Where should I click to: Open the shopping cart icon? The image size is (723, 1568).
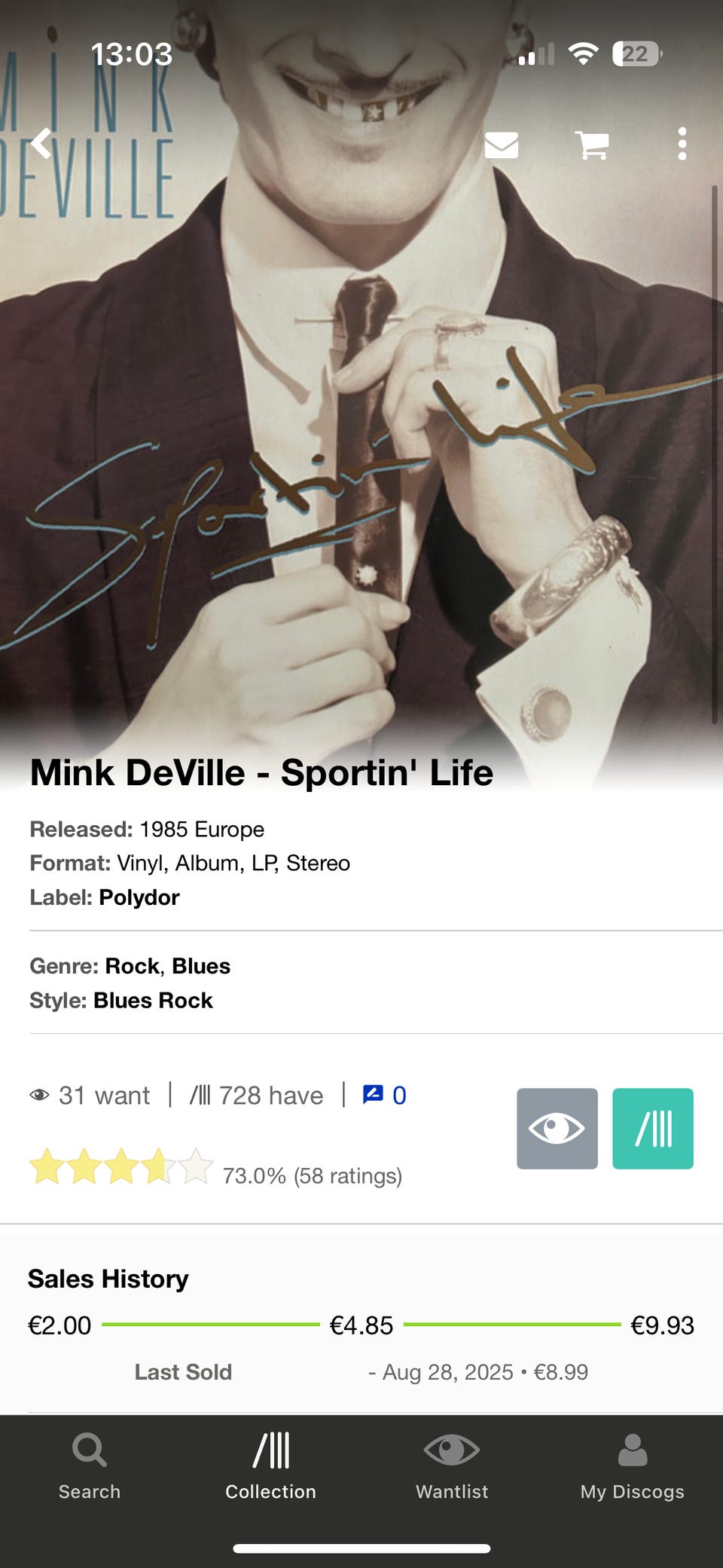pyautogui.click(x=592, y=144)
